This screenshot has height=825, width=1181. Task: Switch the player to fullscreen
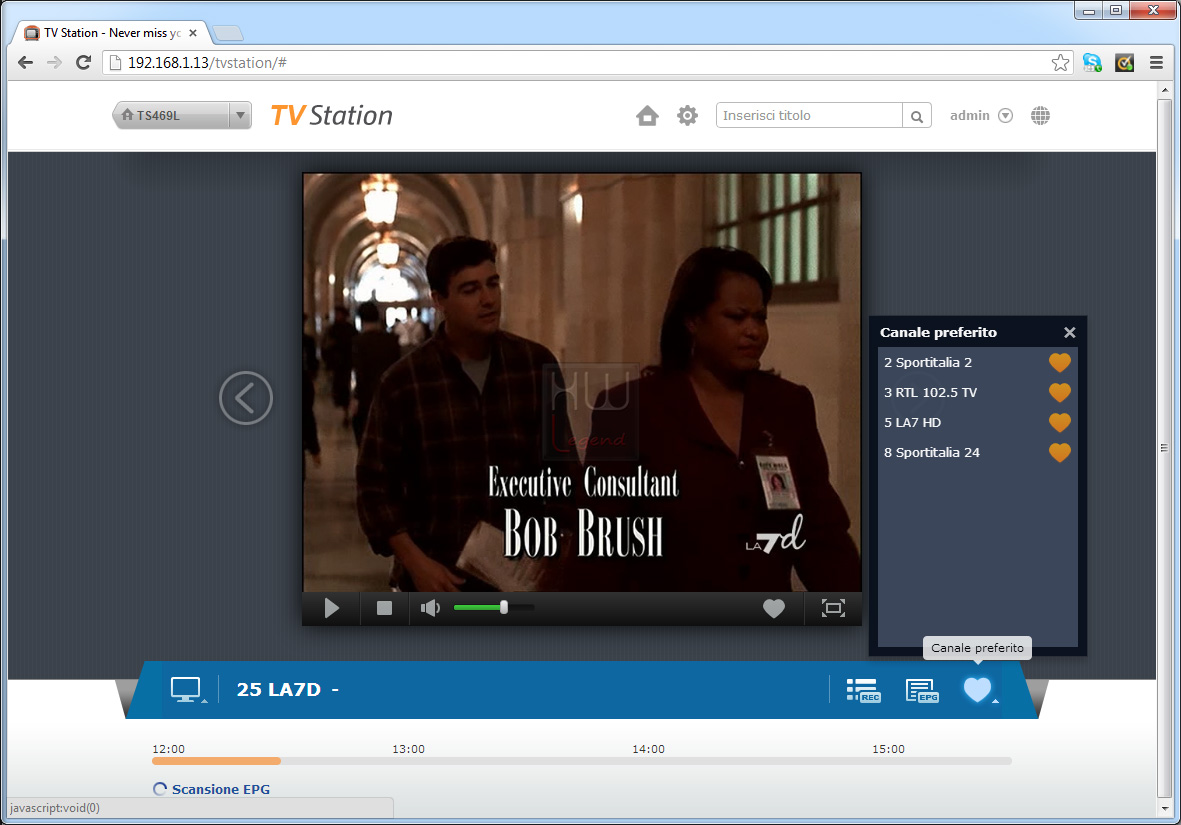[x=833, y=607]
